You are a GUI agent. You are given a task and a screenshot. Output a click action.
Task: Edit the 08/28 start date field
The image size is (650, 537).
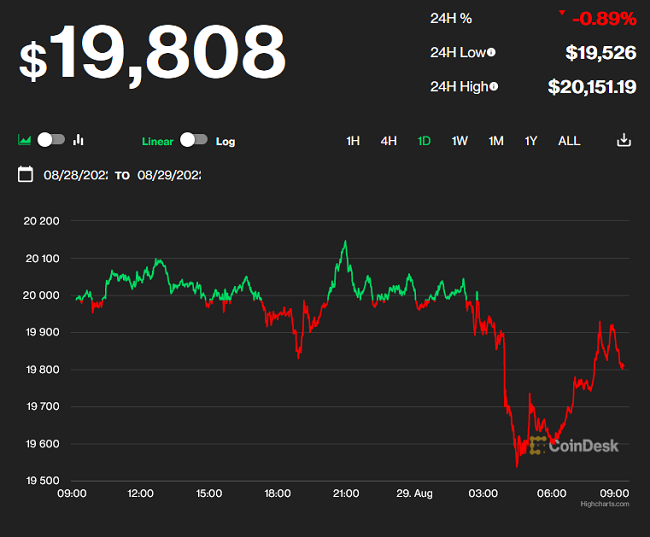coord(75,175)
